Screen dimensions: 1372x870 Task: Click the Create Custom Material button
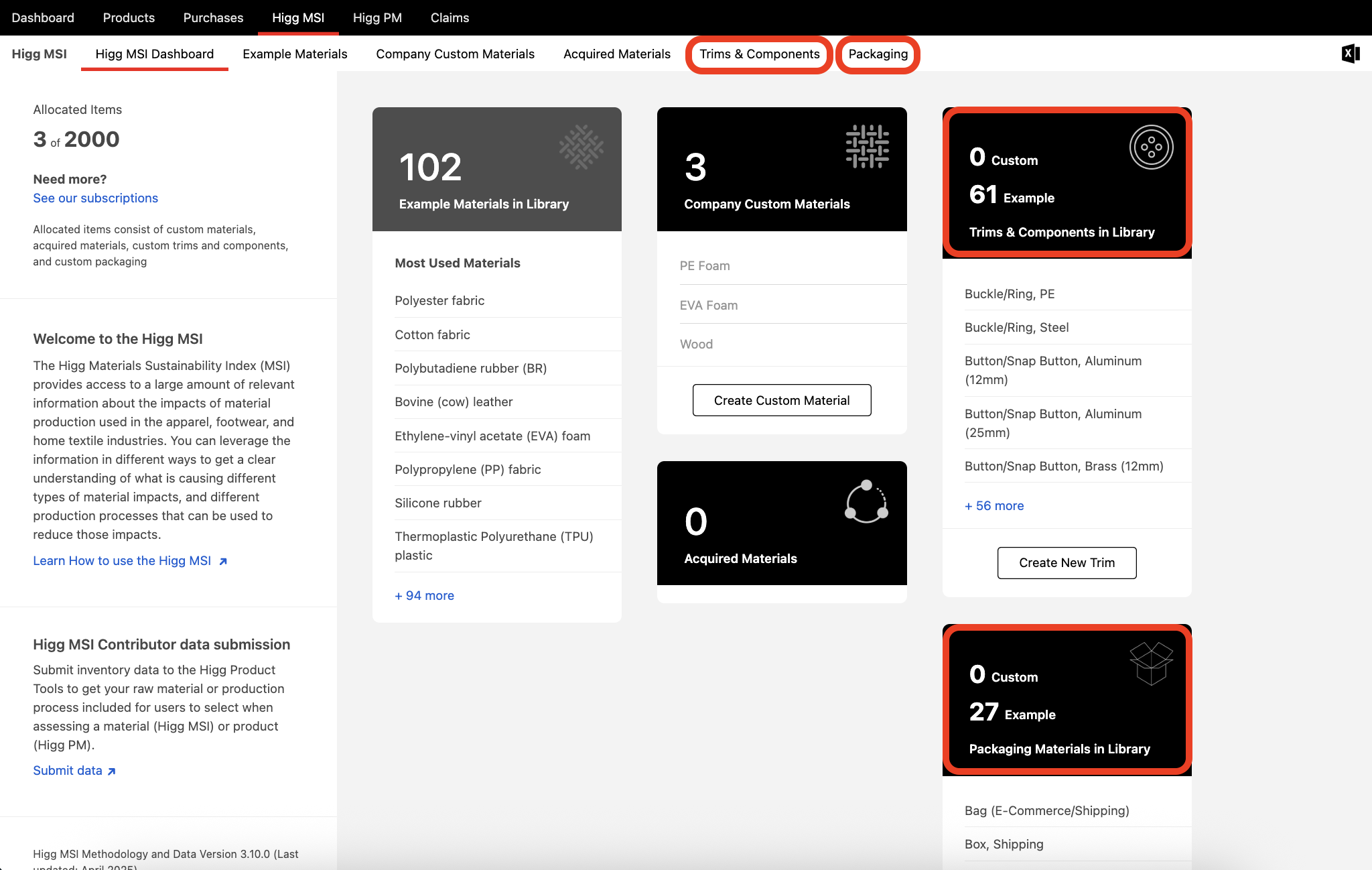pyautogui.click(x=782, y=400)
